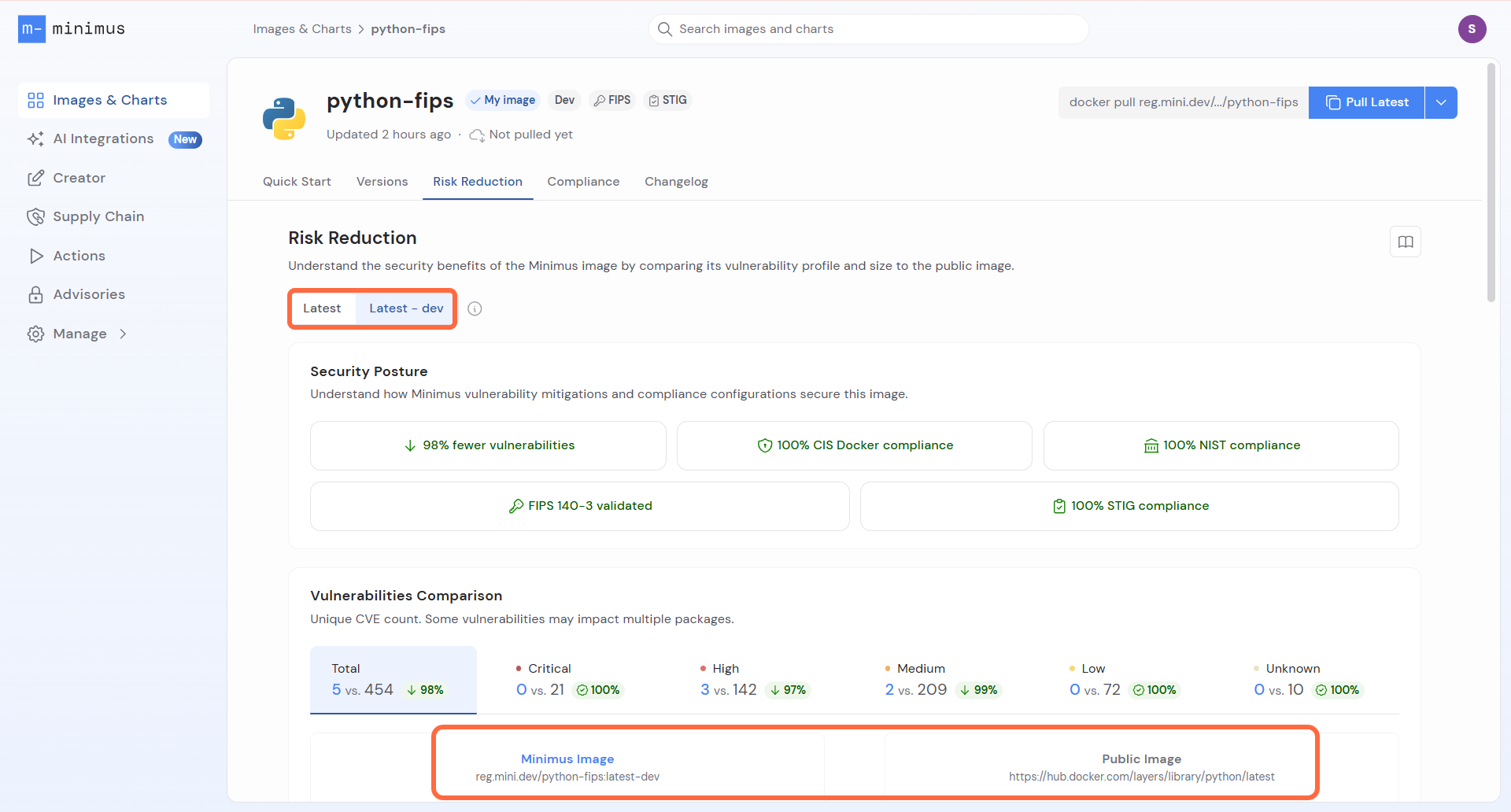Click the search magnifier icon
Screen dimensions: 1511x812
665,29
